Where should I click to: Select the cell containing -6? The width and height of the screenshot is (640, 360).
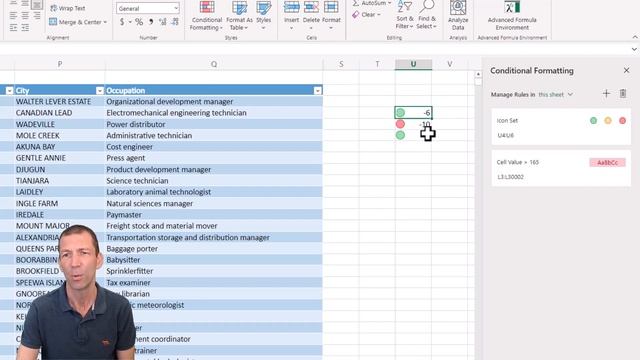[x=413, y=113]
